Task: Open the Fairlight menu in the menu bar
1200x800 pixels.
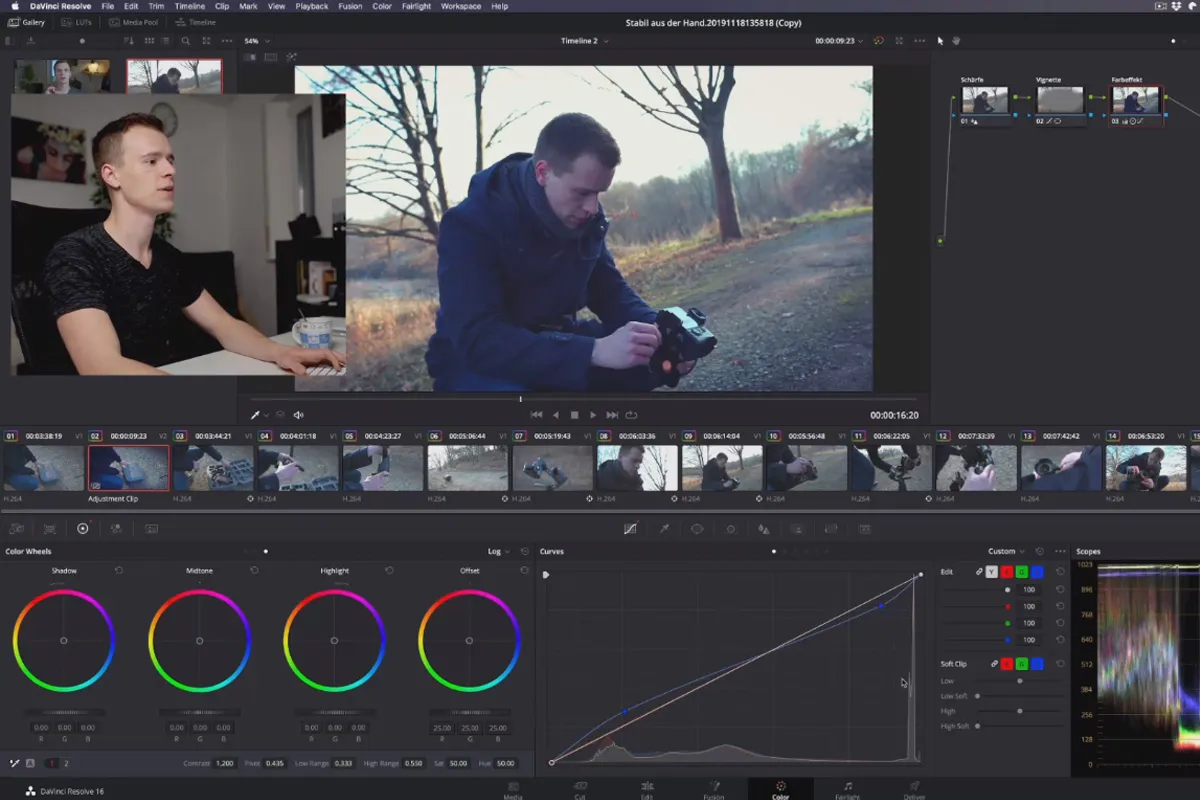Action: 418,6
